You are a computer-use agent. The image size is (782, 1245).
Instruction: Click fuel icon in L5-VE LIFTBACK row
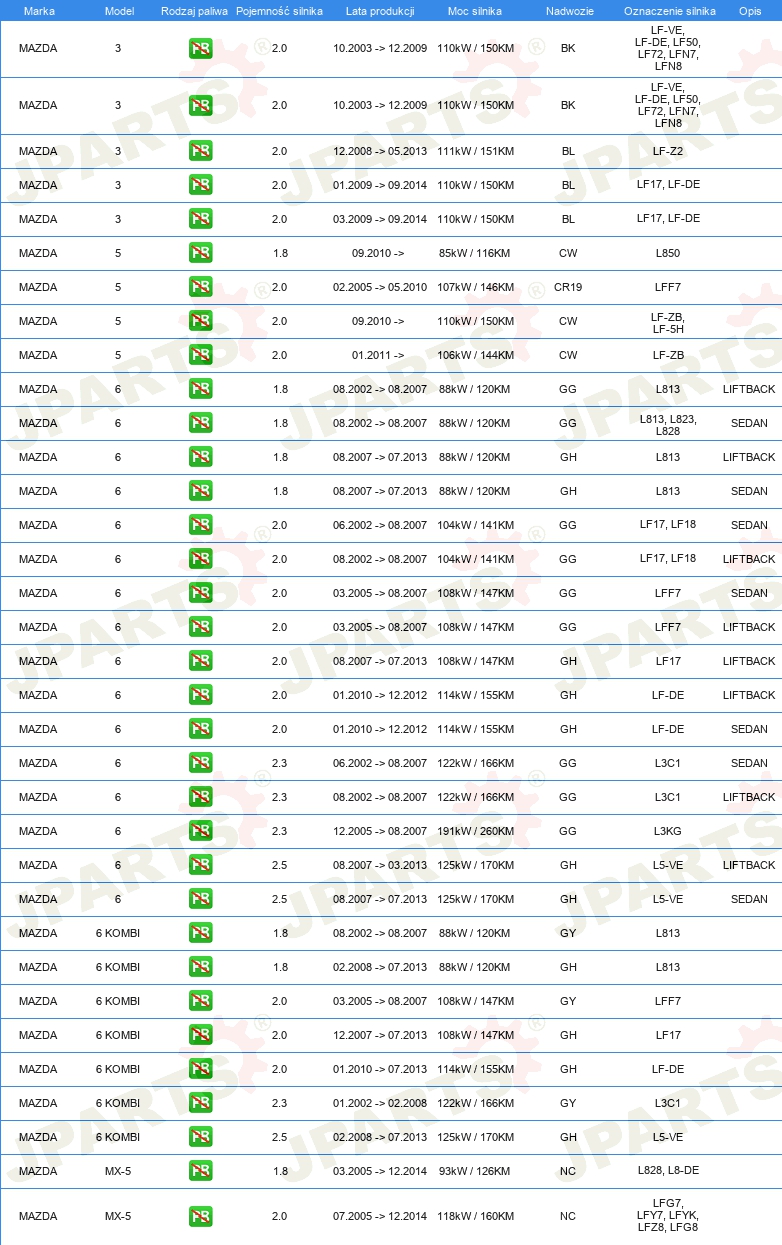[x=200, y=865]
